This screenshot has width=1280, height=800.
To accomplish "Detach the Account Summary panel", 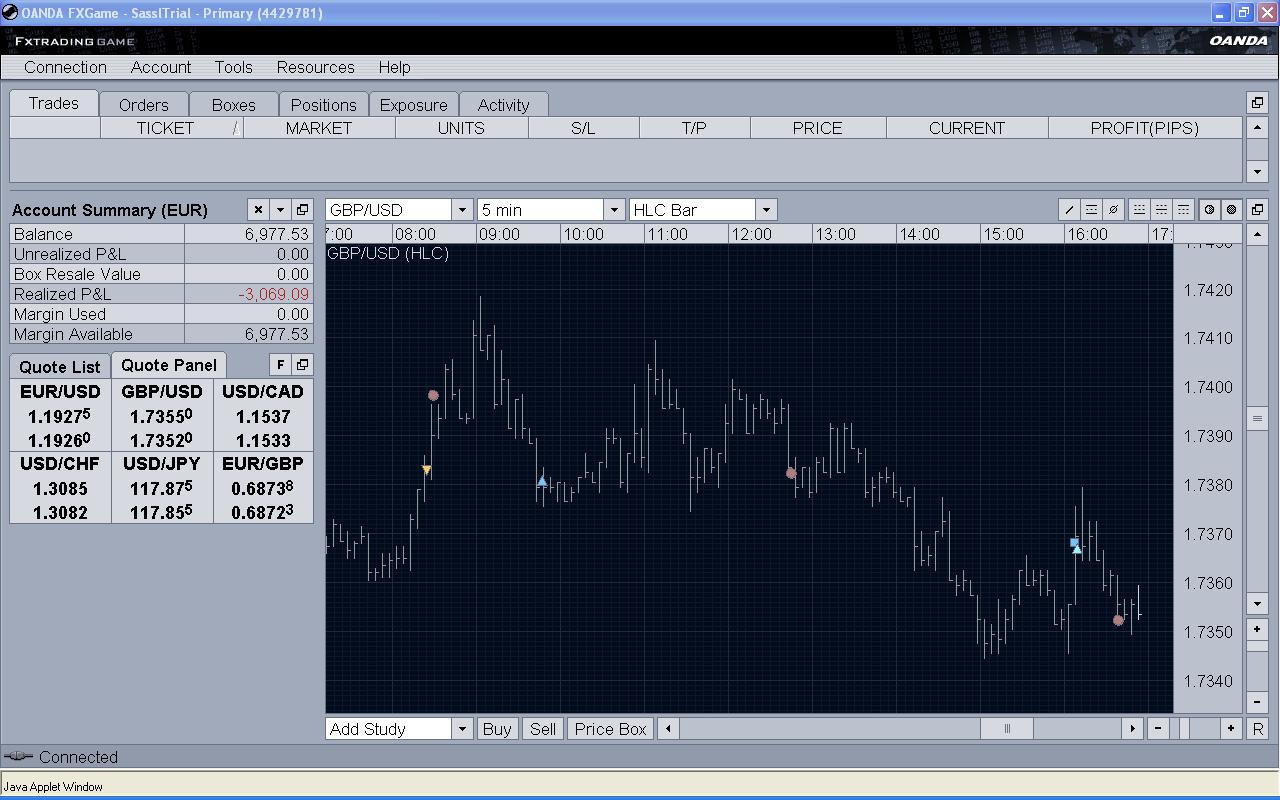I will [302, 210].
